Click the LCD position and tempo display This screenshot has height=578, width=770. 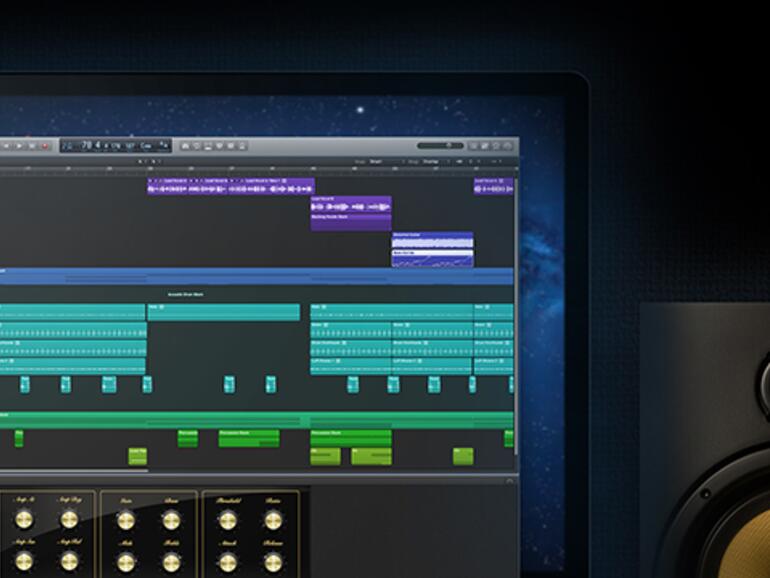coord(116,145)
